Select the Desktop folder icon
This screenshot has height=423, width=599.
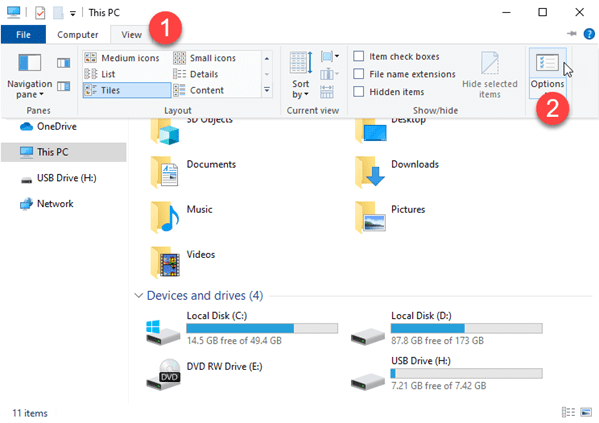371,132
